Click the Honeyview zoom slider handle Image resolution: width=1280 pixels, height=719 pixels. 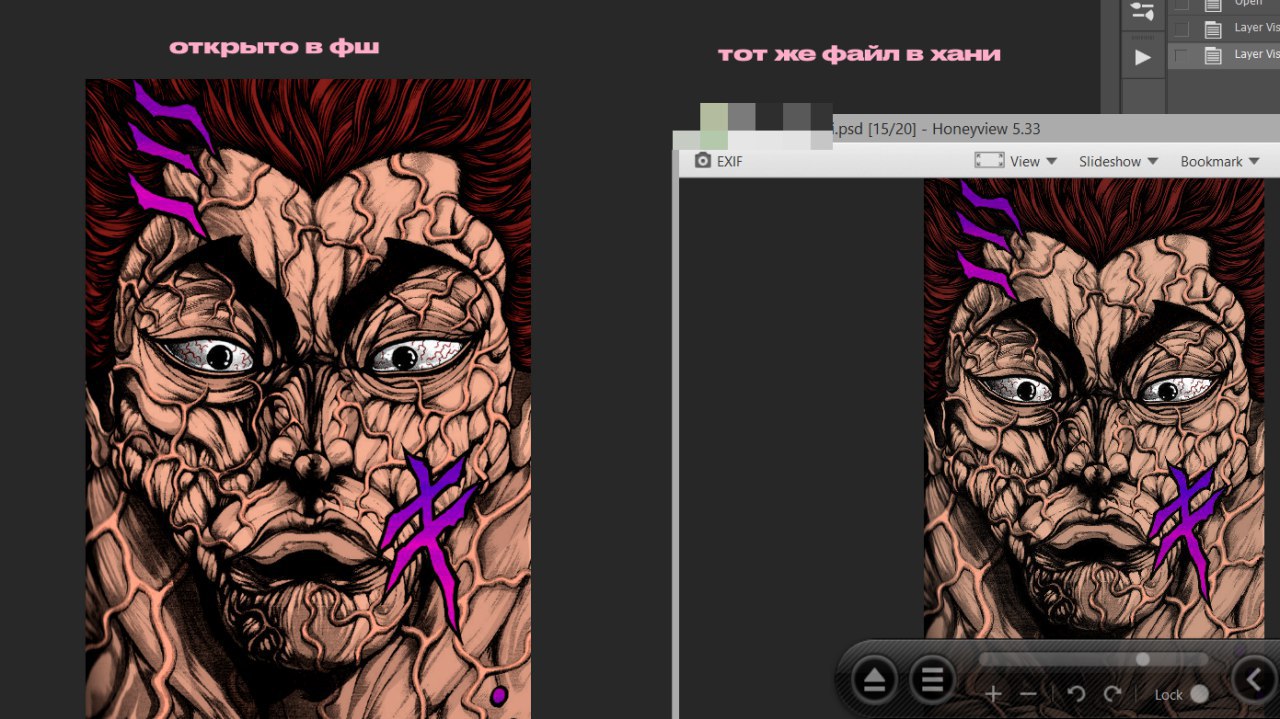click(1142, 659)
